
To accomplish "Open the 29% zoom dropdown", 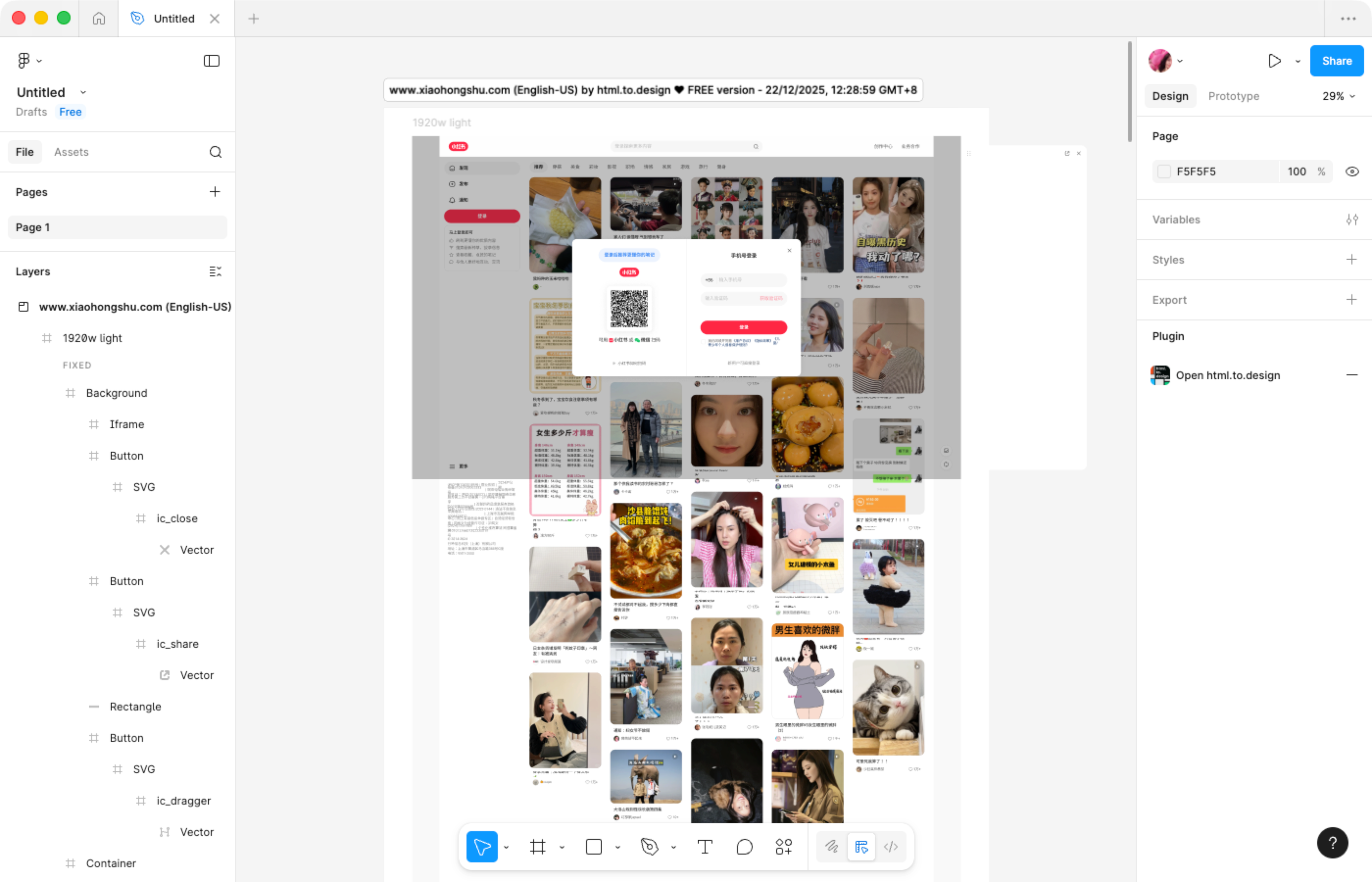I will [x=1338, y=96].
